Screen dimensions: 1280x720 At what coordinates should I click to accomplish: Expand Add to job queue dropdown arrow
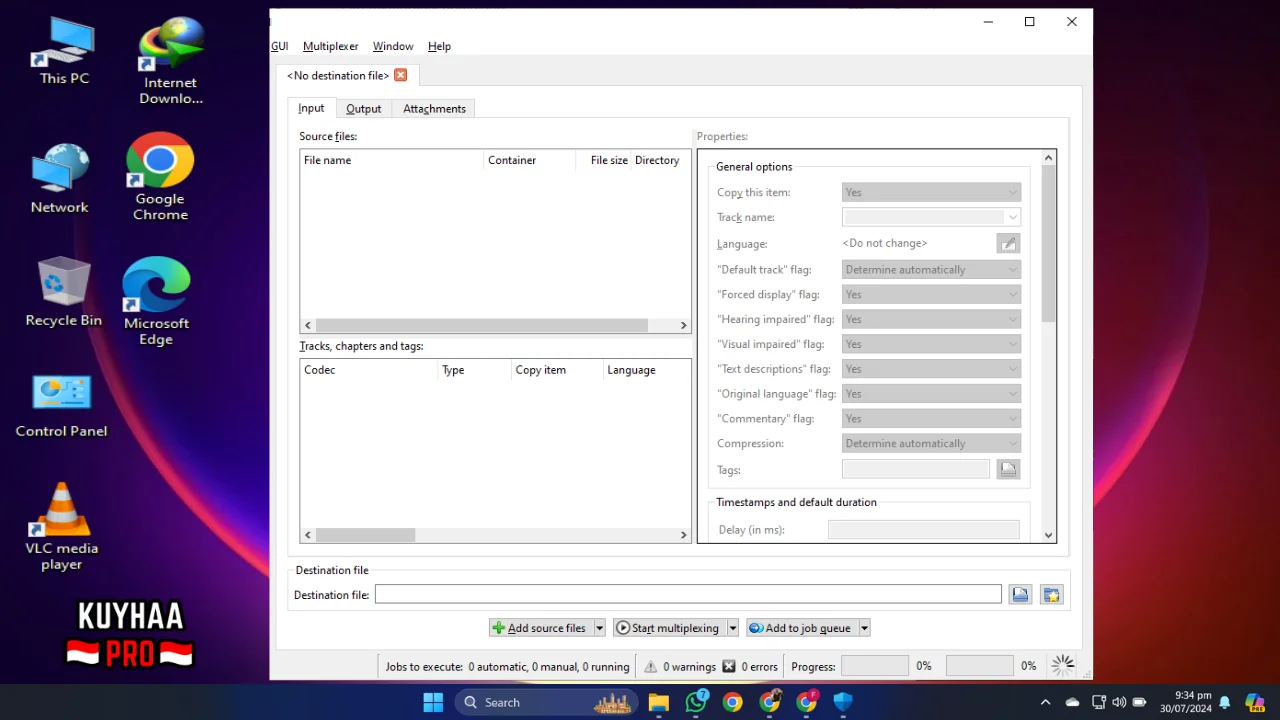[x=865, y=628]
